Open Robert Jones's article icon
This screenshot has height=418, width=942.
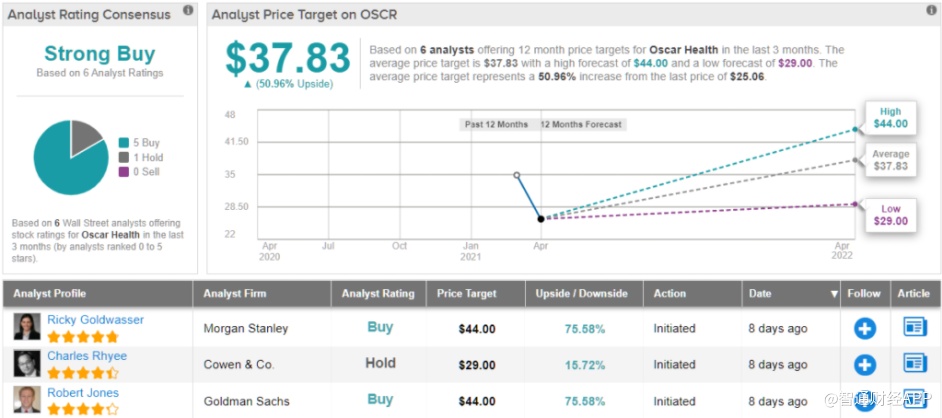coord(915,399)
